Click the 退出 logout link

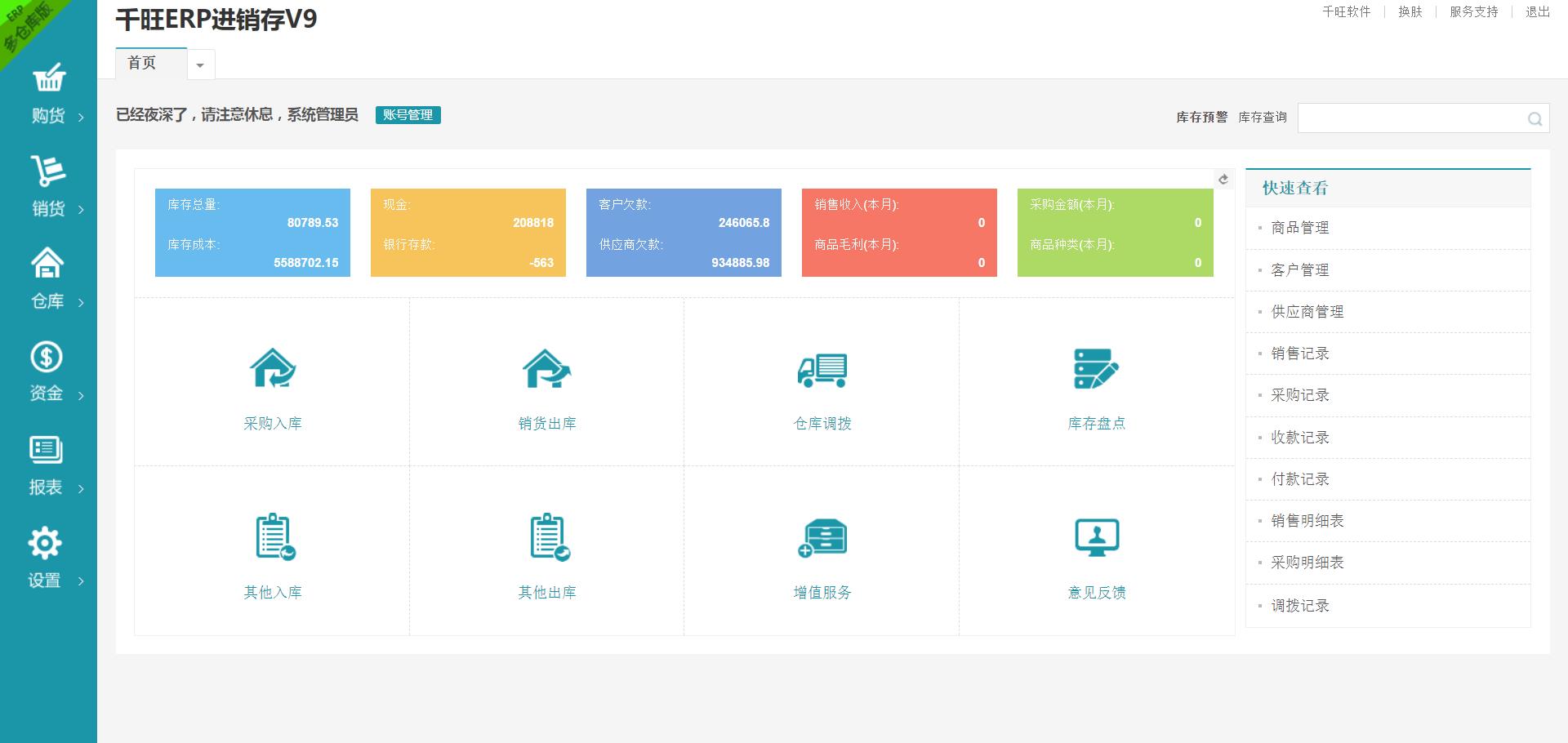point(1537,11)
